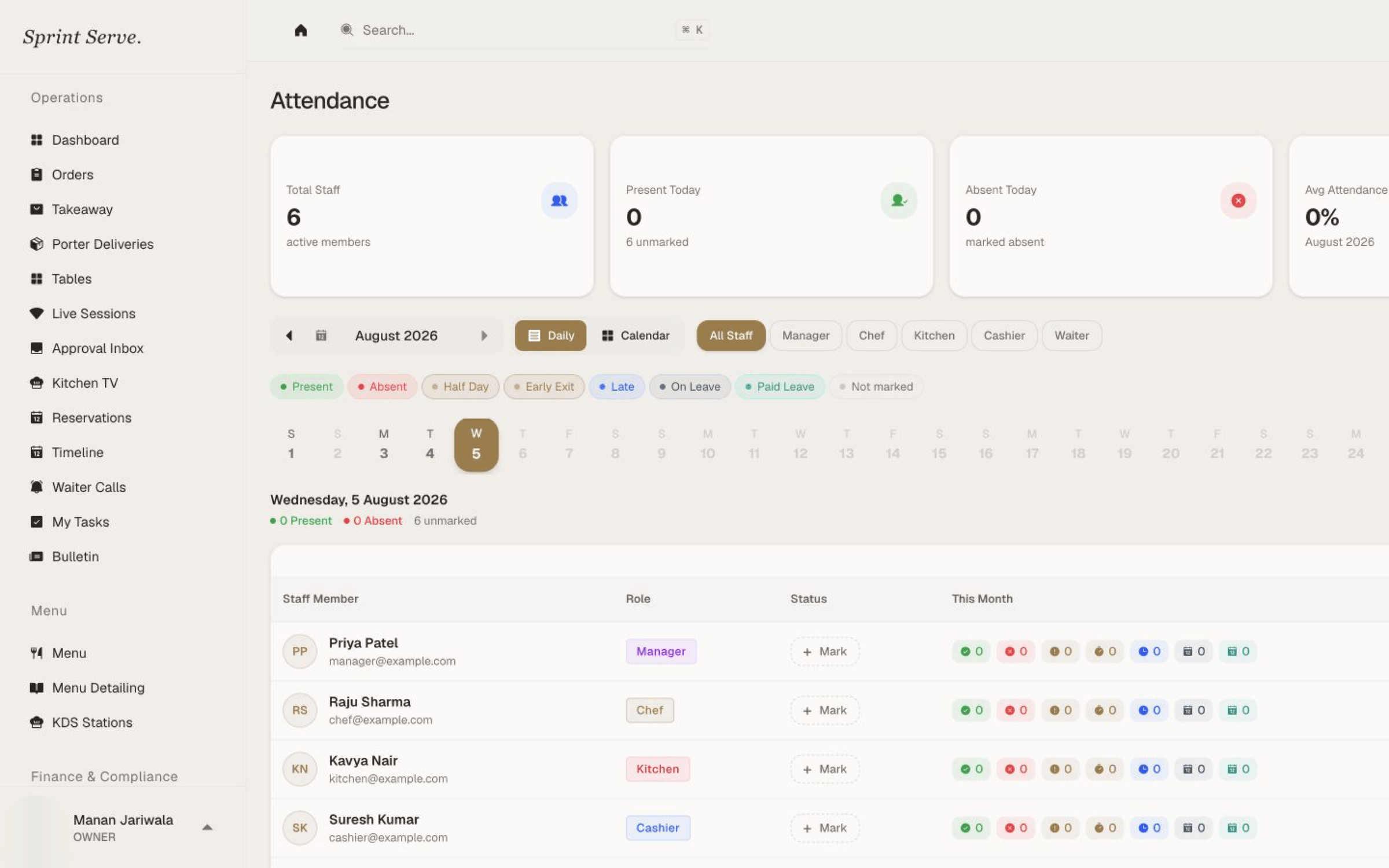Click the Absent Today red cross icon
Screen dimensions: 1389x868
(x=1238, y=201)
